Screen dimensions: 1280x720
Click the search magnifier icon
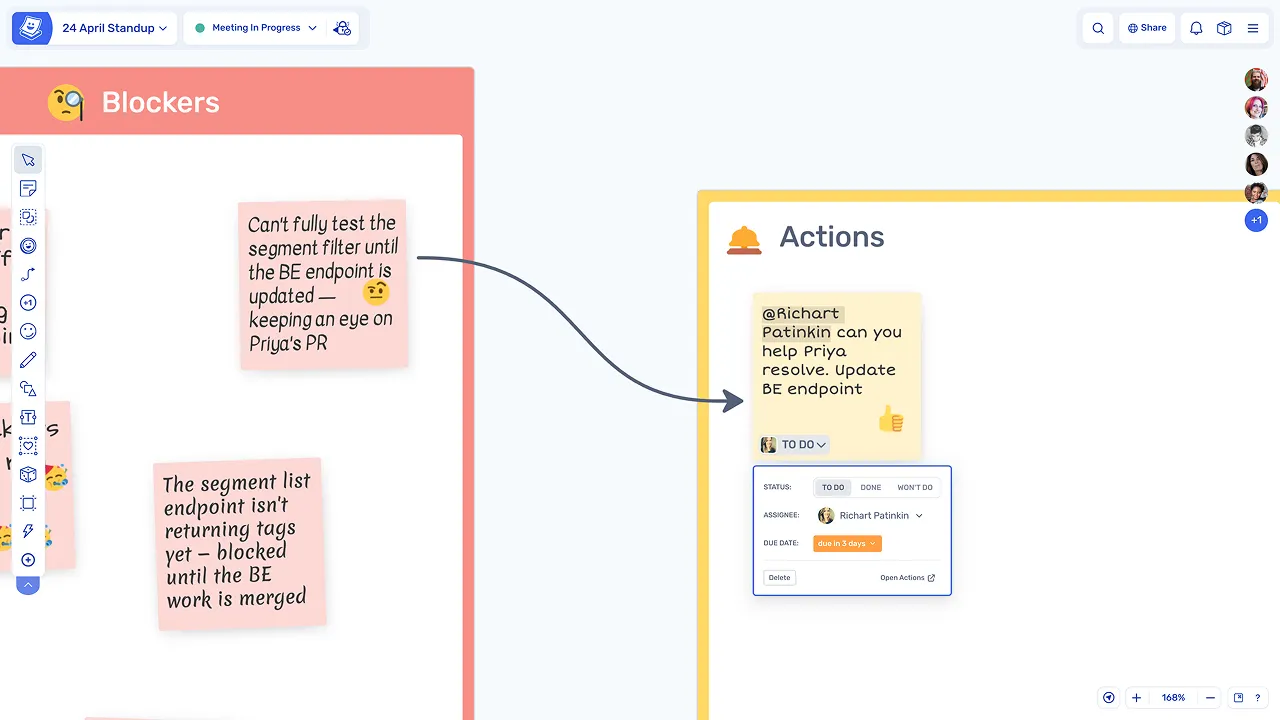pos(1098,28)
